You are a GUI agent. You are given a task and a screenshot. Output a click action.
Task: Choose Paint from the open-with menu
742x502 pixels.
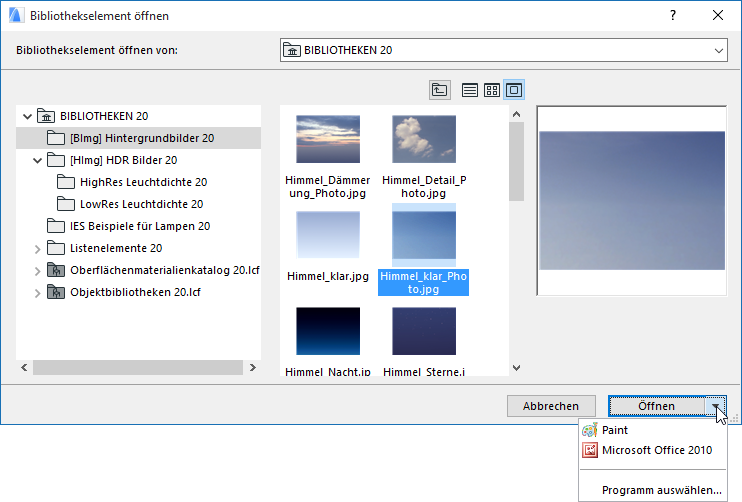tap(653, 430)
